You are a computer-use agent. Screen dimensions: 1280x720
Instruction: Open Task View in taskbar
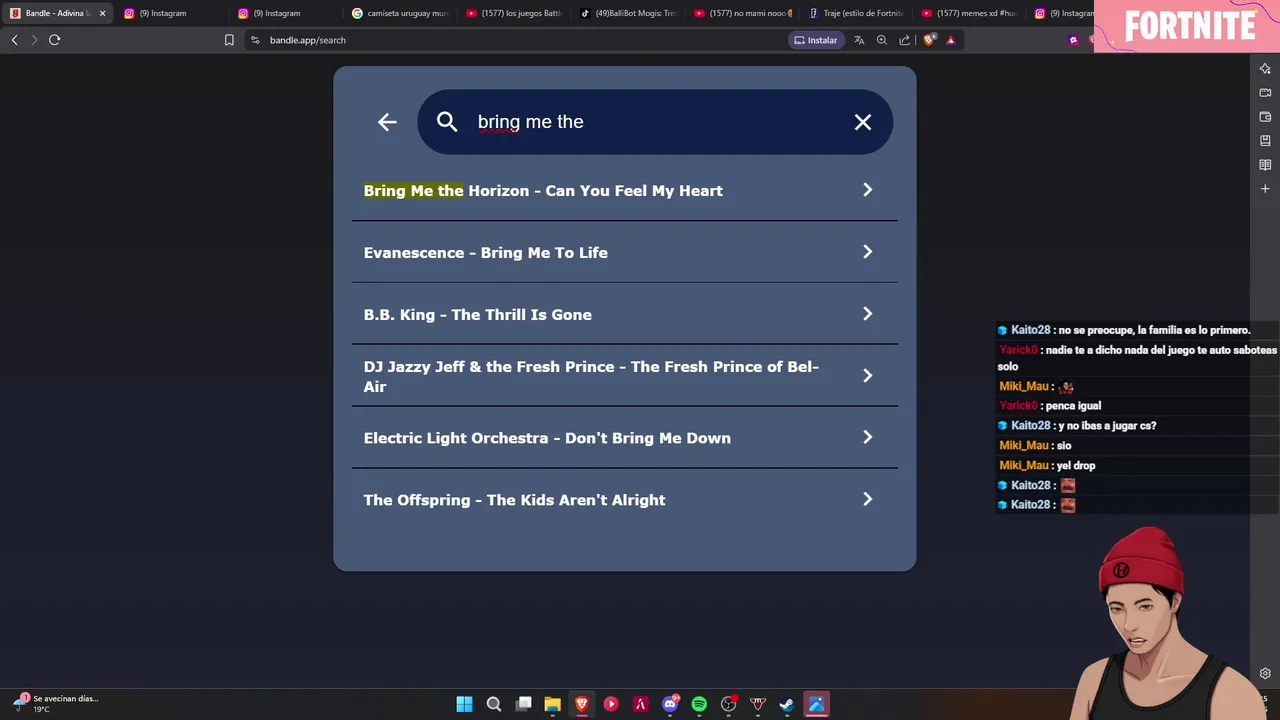click(523, 704)
